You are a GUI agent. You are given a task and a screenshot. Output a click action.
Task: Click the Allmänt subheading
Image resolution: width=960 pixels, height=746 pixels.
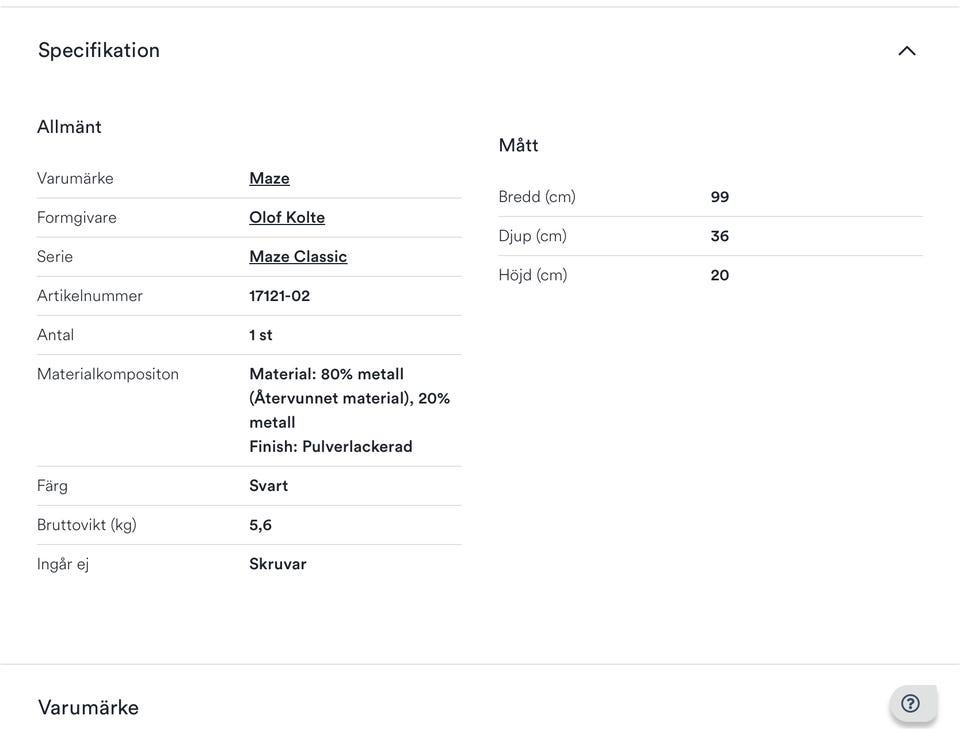pyautogui.click(x=69, y=127)
